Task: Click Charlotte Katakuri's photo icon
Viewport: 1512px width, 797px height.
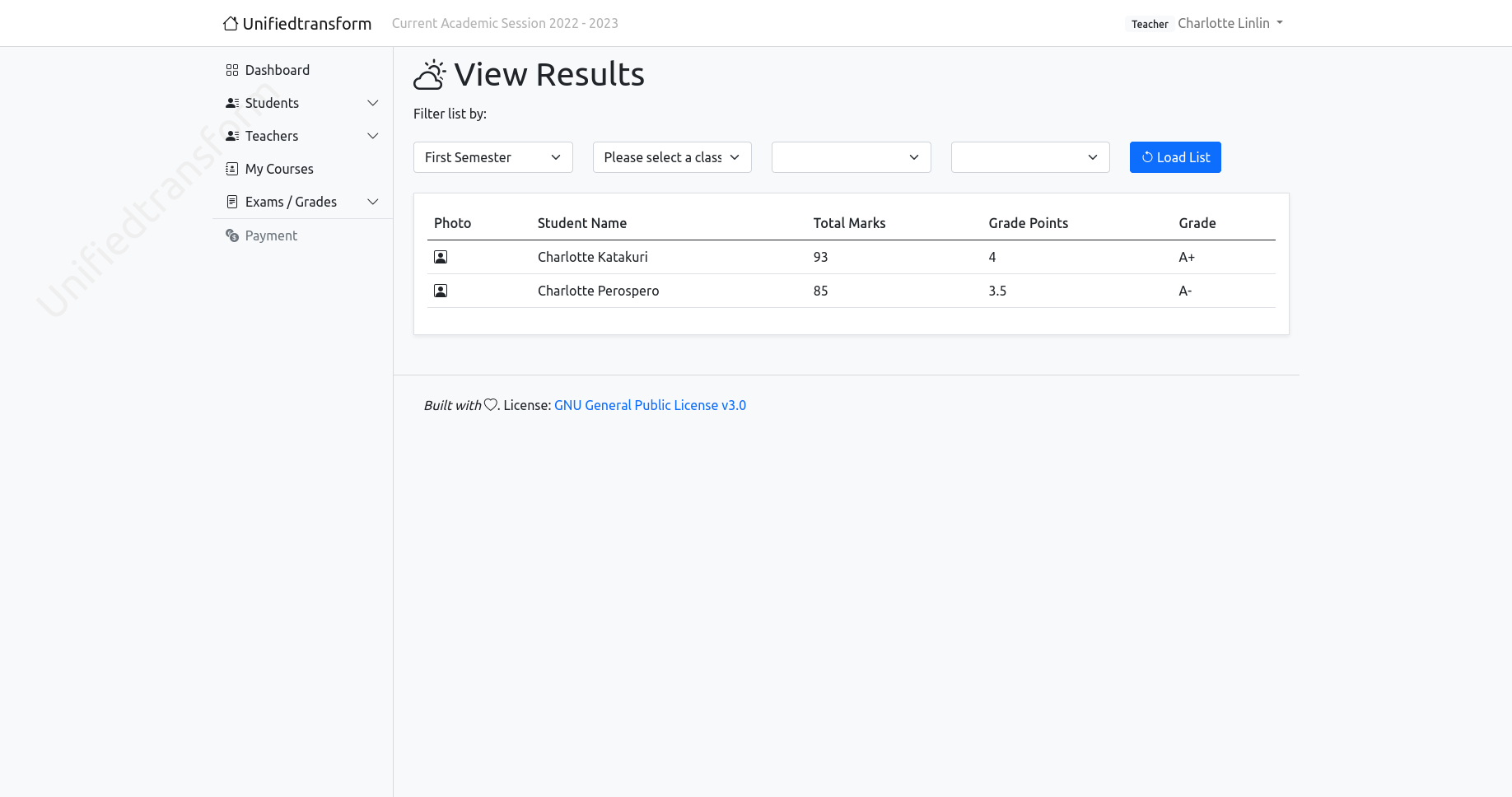Action: pos(441,257)
